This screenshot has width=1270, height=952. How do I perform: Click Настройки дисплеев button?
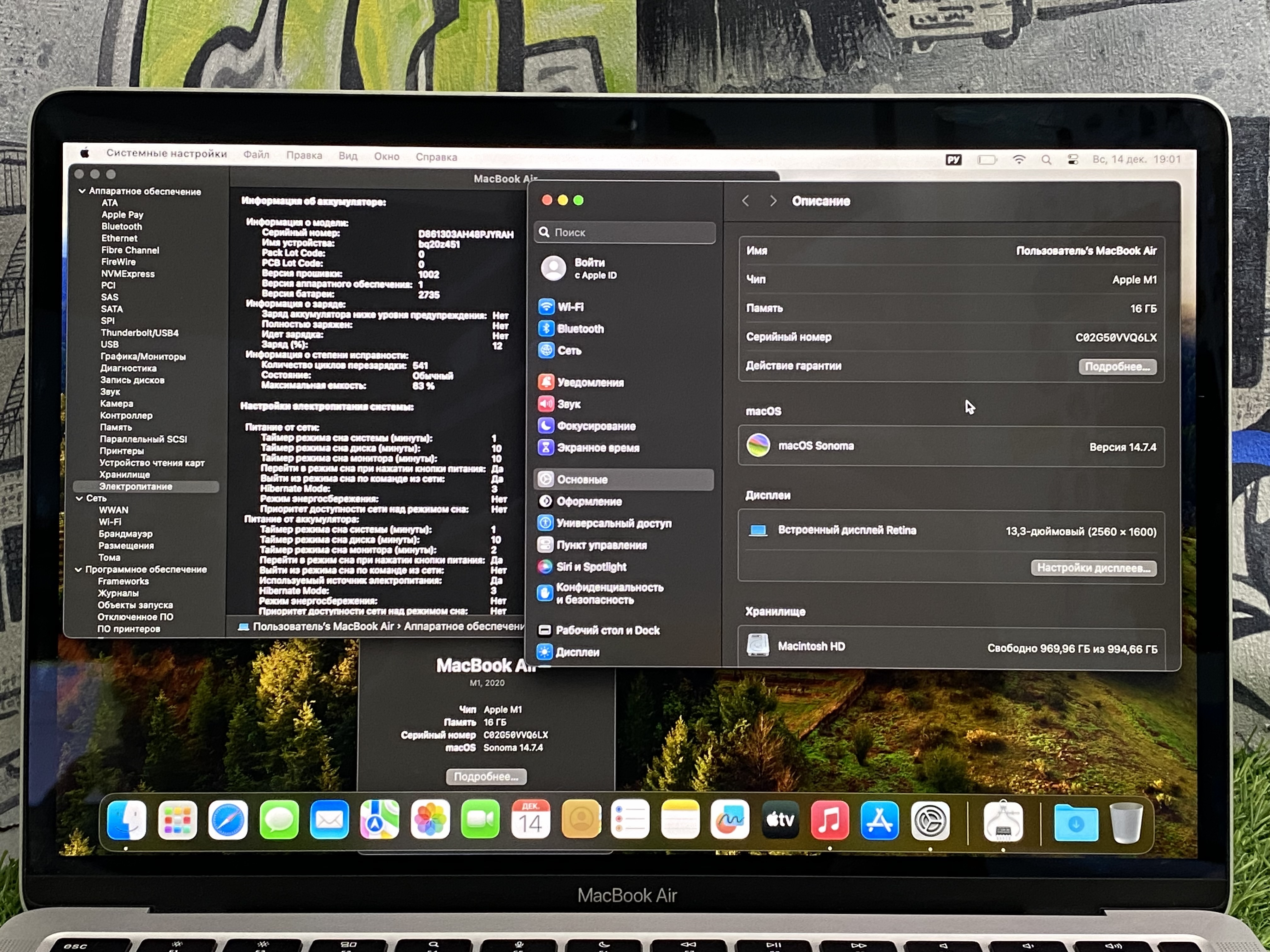point(1093,568)
